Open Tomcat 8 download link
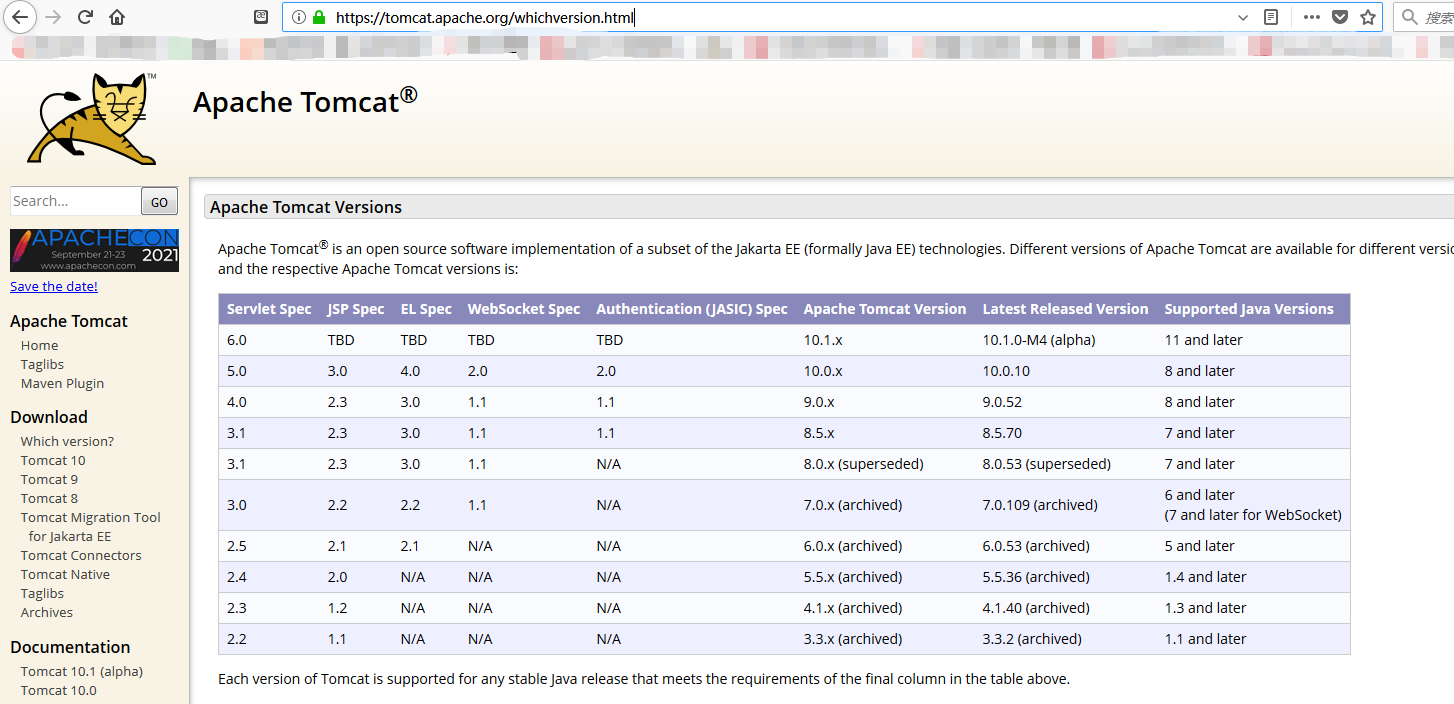The image size is (1454, 704). tap(49, 498)
